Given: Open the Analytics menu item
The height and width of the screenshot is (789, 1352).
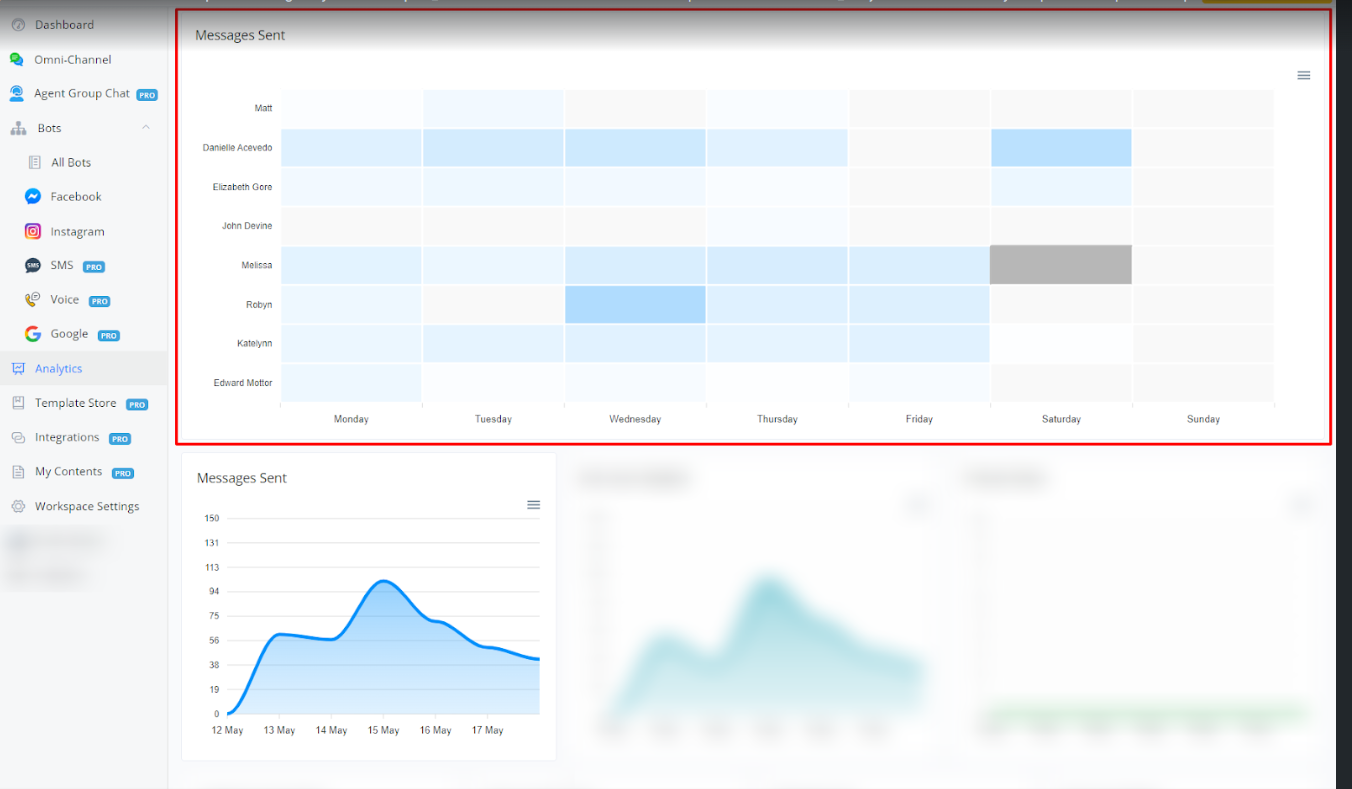Looking at the screenshot, I should pyautogui.click(x=58, y=369).
